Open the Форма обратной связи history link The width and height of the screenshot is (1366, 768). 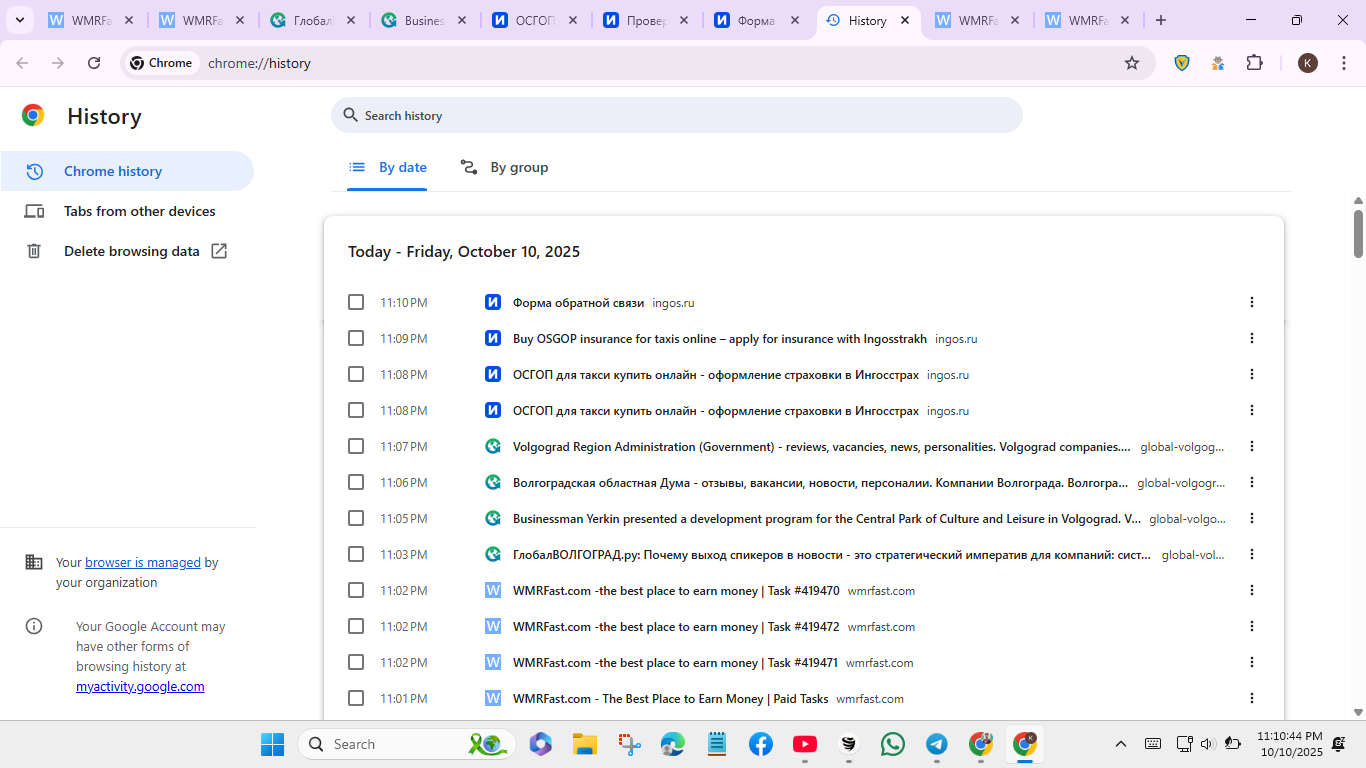point(578,303)
